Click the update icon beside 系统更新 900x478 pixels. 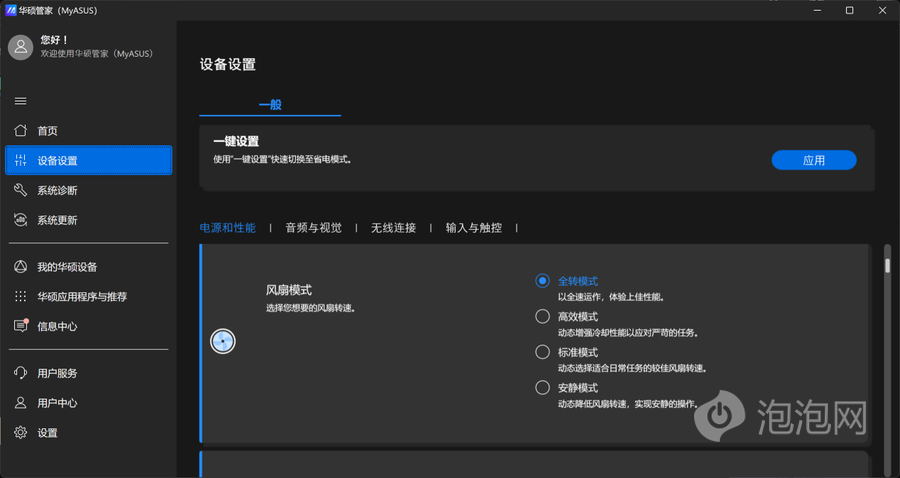pos(21,220)
